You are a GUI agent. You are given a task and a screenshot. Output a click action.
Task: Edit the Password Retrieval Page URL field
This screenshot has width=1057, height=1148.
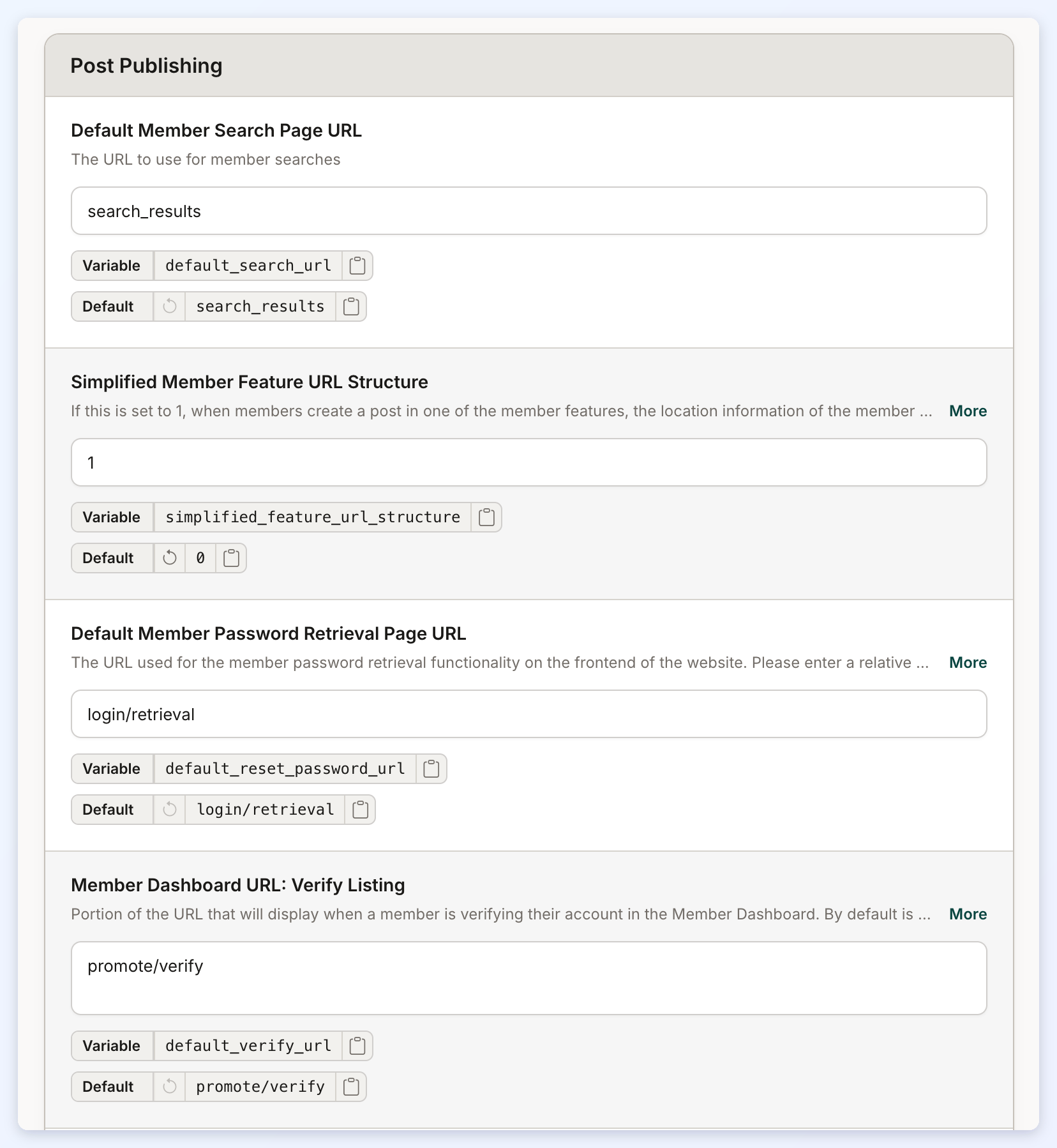pos(529,714)
